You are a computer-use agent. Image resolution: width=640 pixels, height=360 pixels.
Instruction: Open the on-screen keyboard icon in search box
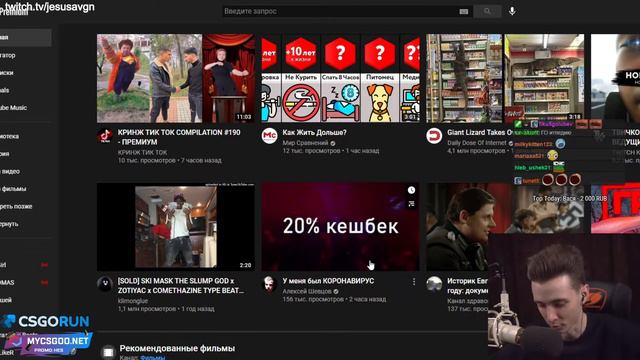pyautogui.click(x=464, y=11)
